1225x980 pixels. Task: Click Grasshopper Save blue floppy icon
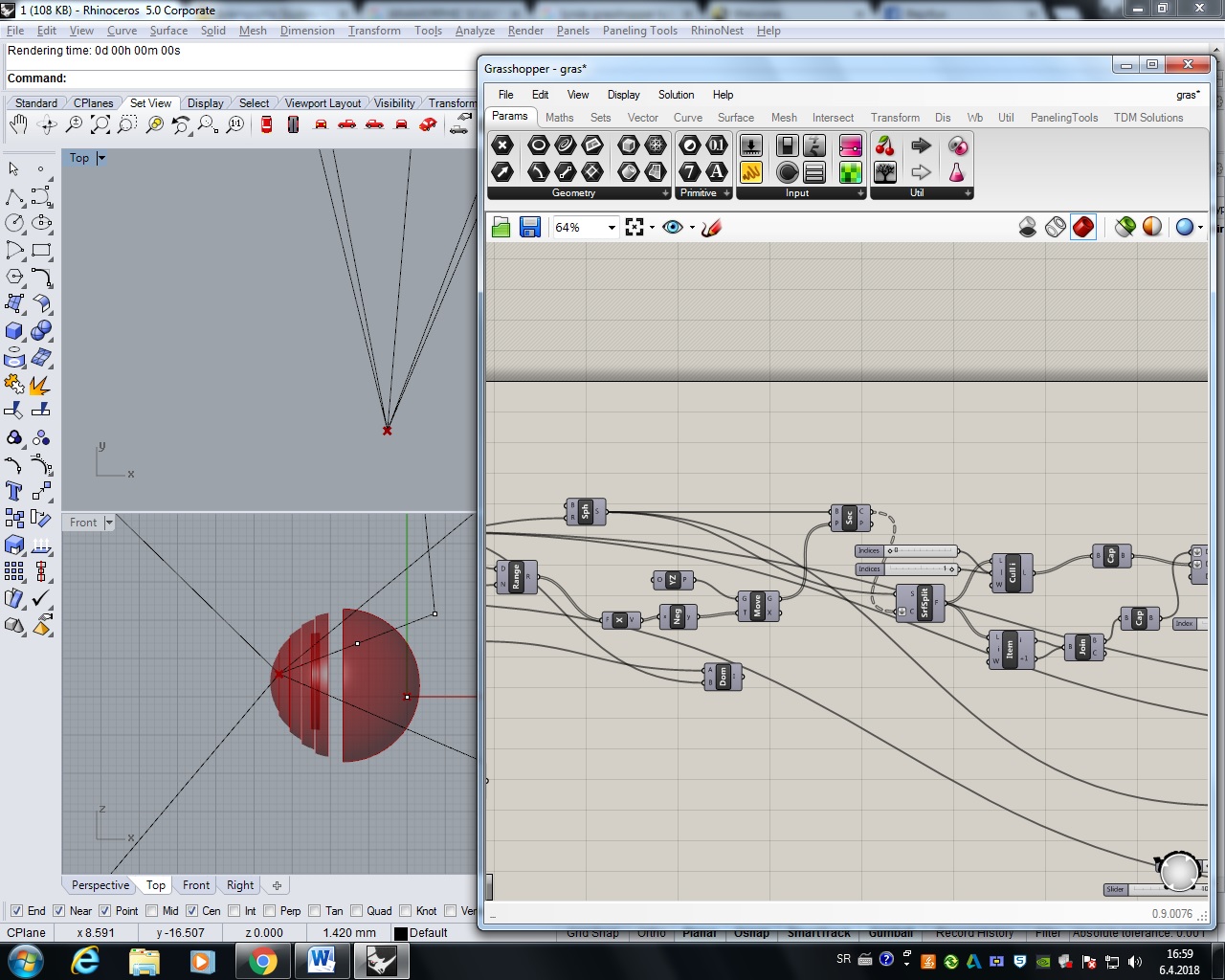coord(530,227)
